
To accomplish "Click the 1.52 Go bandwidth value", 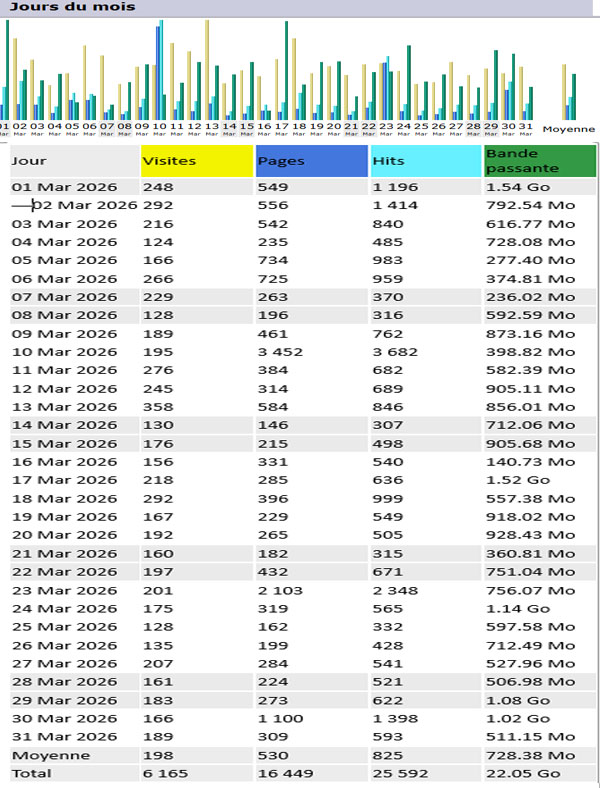I will 518,480.
